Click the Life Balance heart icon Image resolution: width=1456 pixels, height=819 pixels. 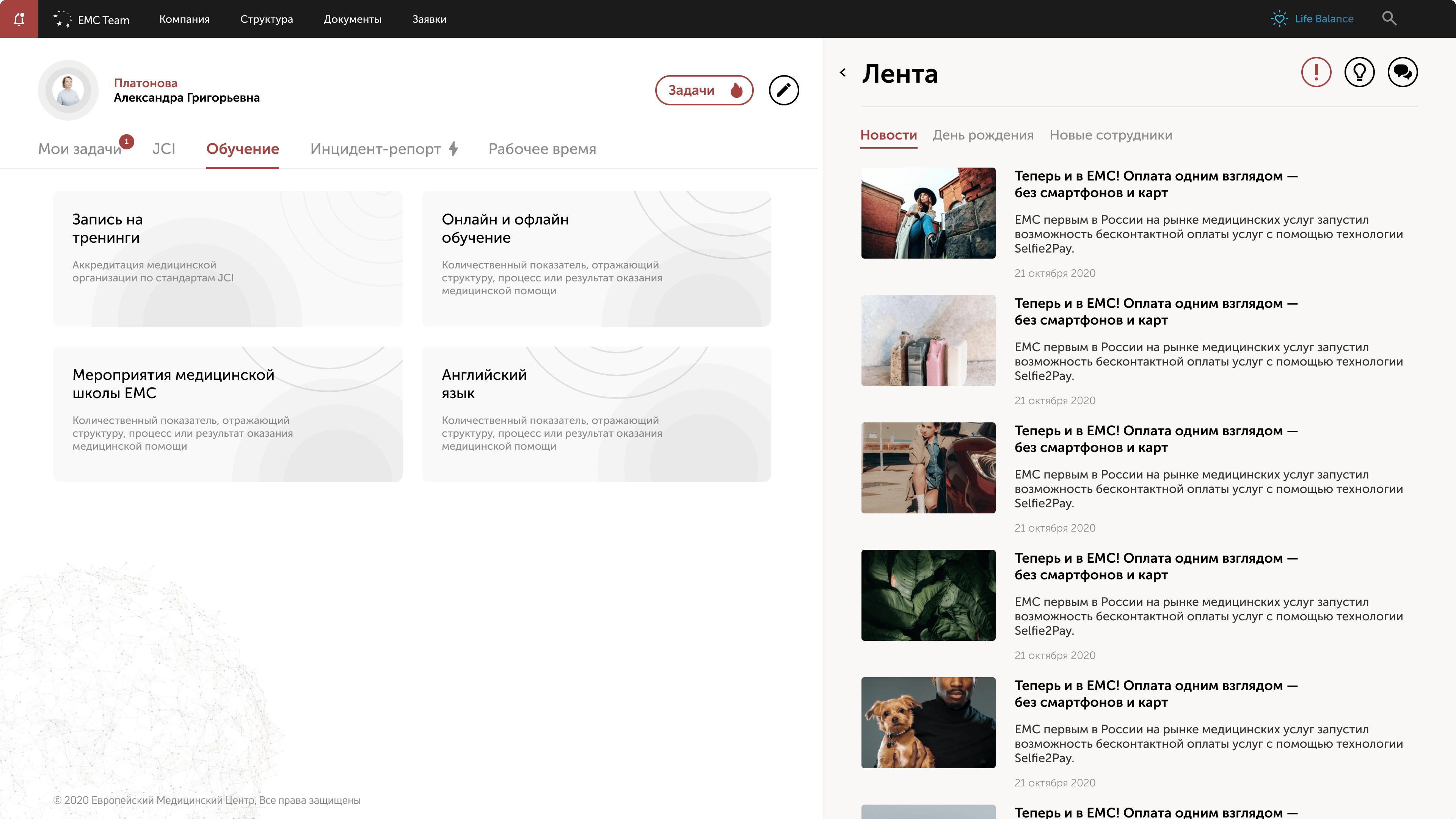[x=1280, y=19]
